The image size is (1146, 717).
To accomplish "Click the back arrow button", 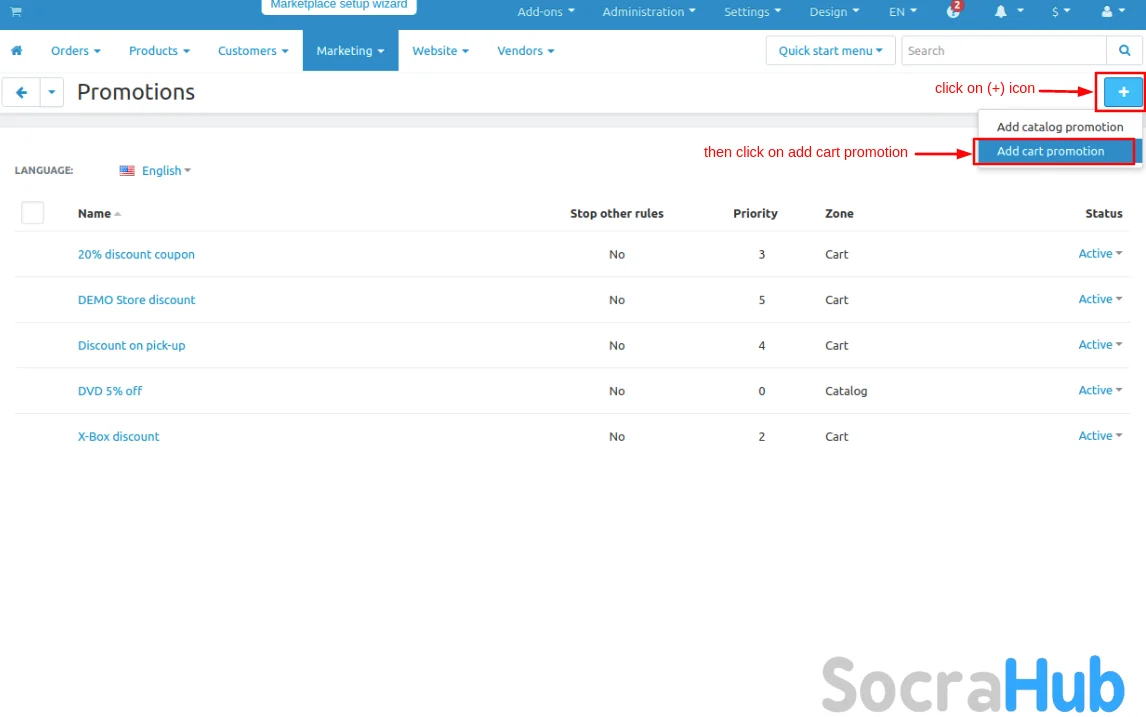I will pyautogui.click(x=21, y=93).
